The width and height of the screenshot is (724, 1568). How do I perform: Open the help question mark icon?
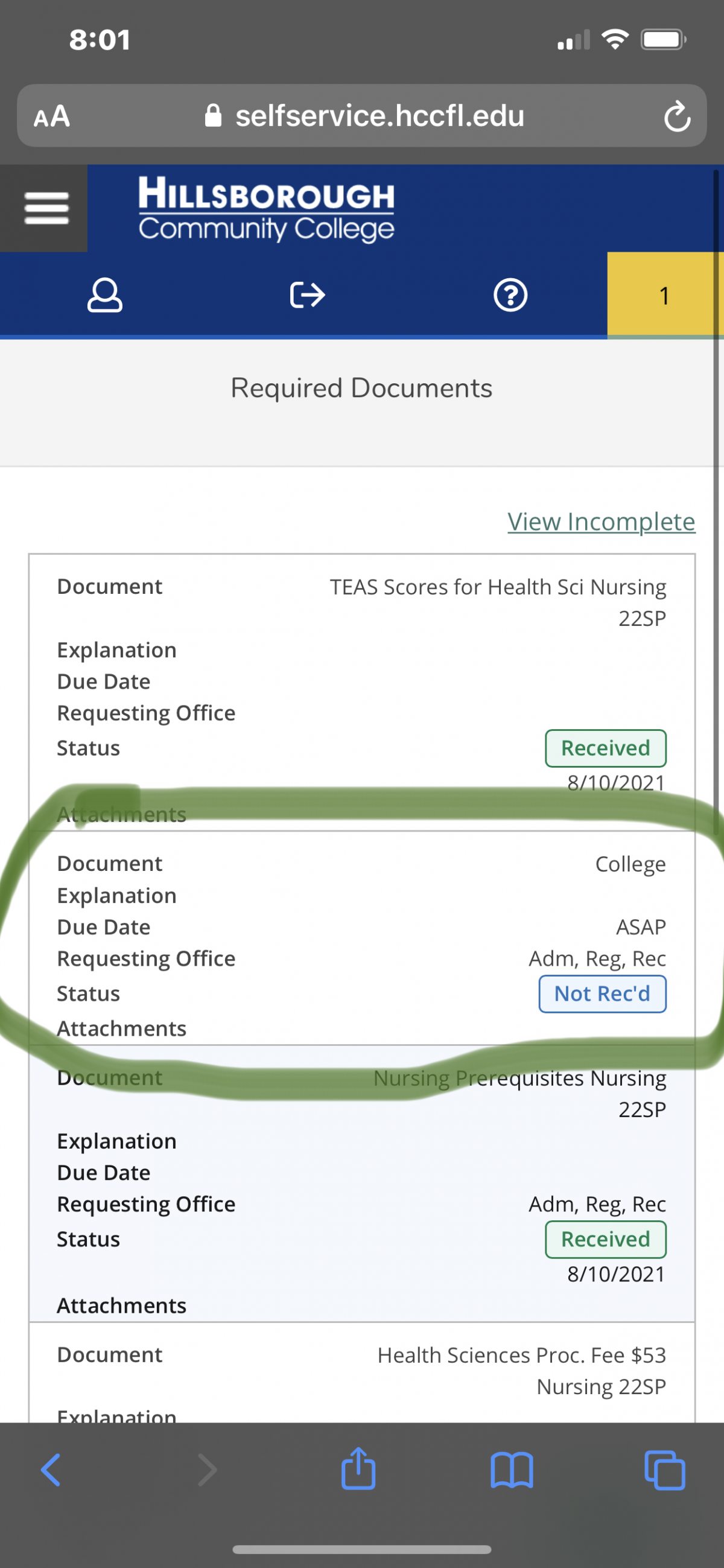pyautogui.click(x=510, y=295)
